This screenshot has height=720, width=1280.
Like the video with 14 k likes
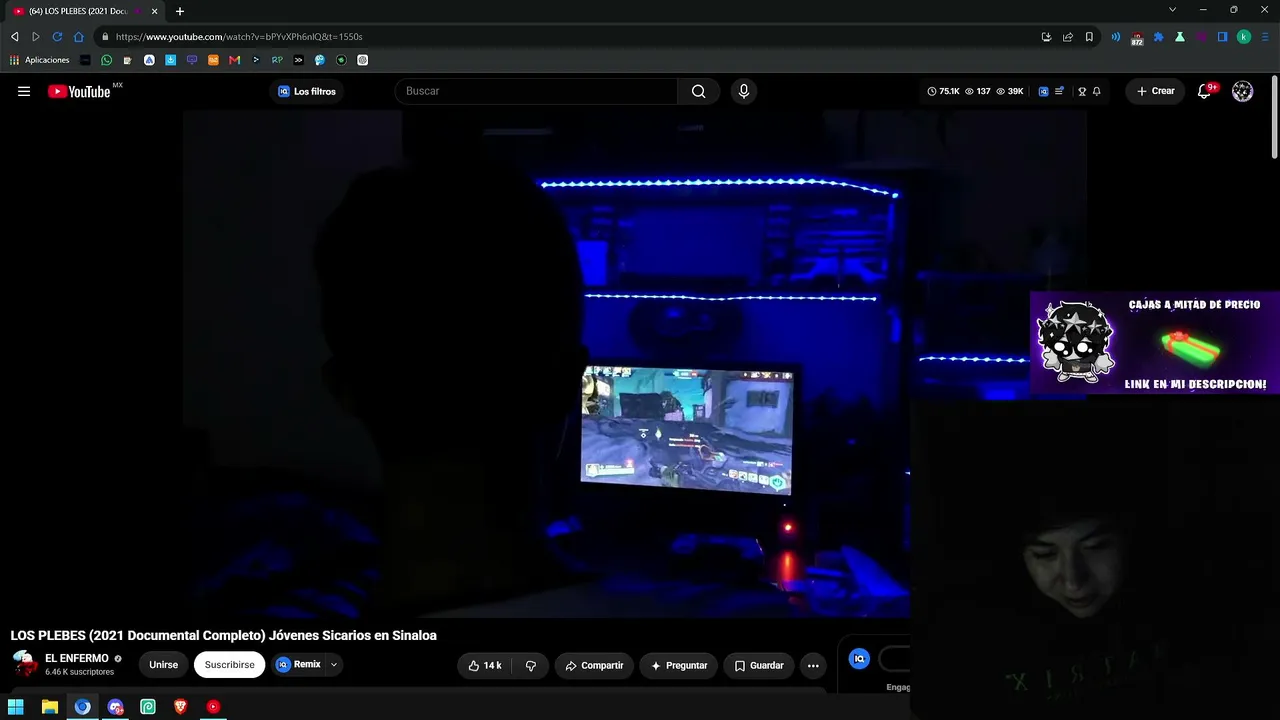[485, 665]
